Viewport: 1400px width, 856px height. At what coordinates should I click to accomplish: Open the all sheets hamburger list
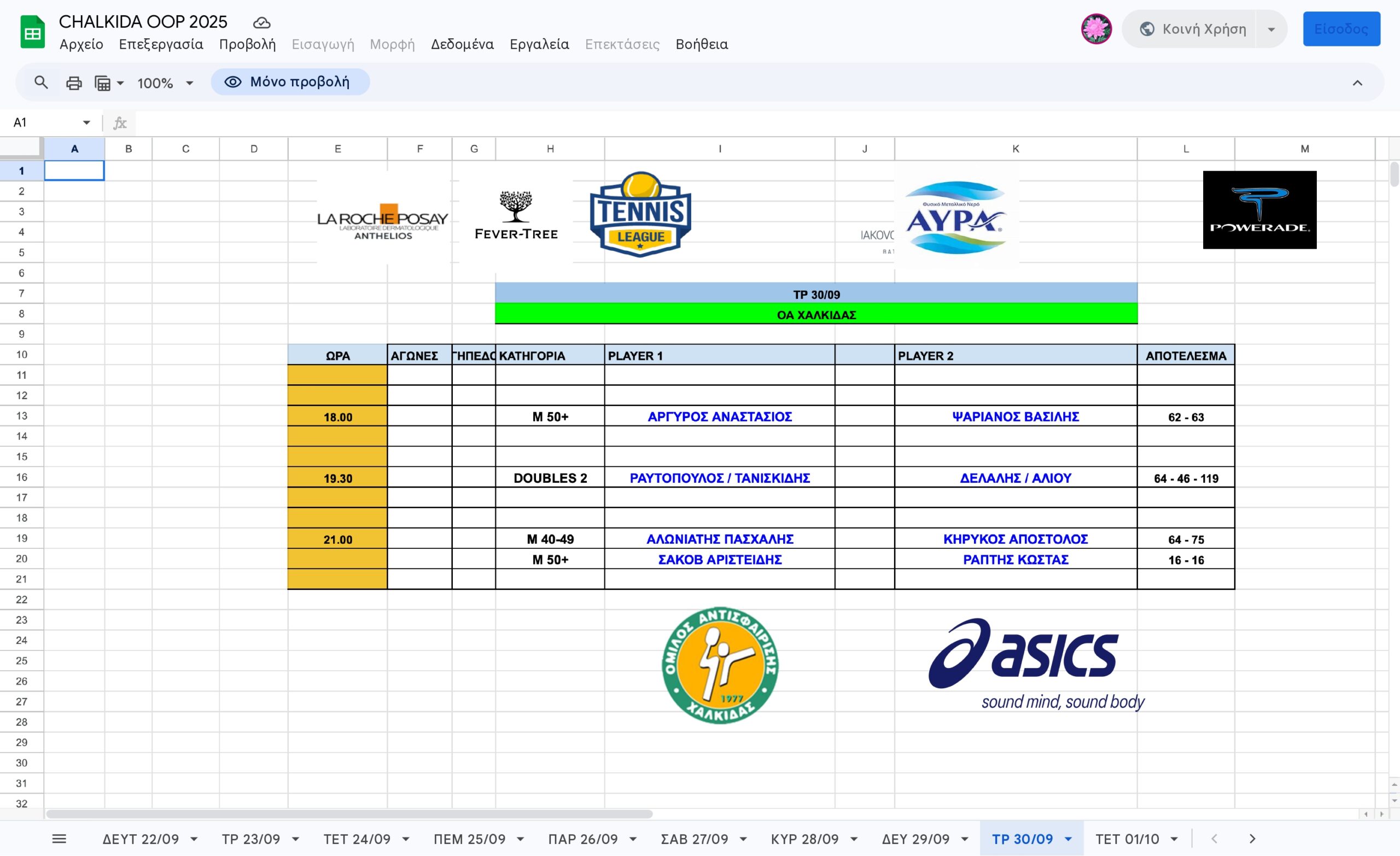(x=59, y=839)
